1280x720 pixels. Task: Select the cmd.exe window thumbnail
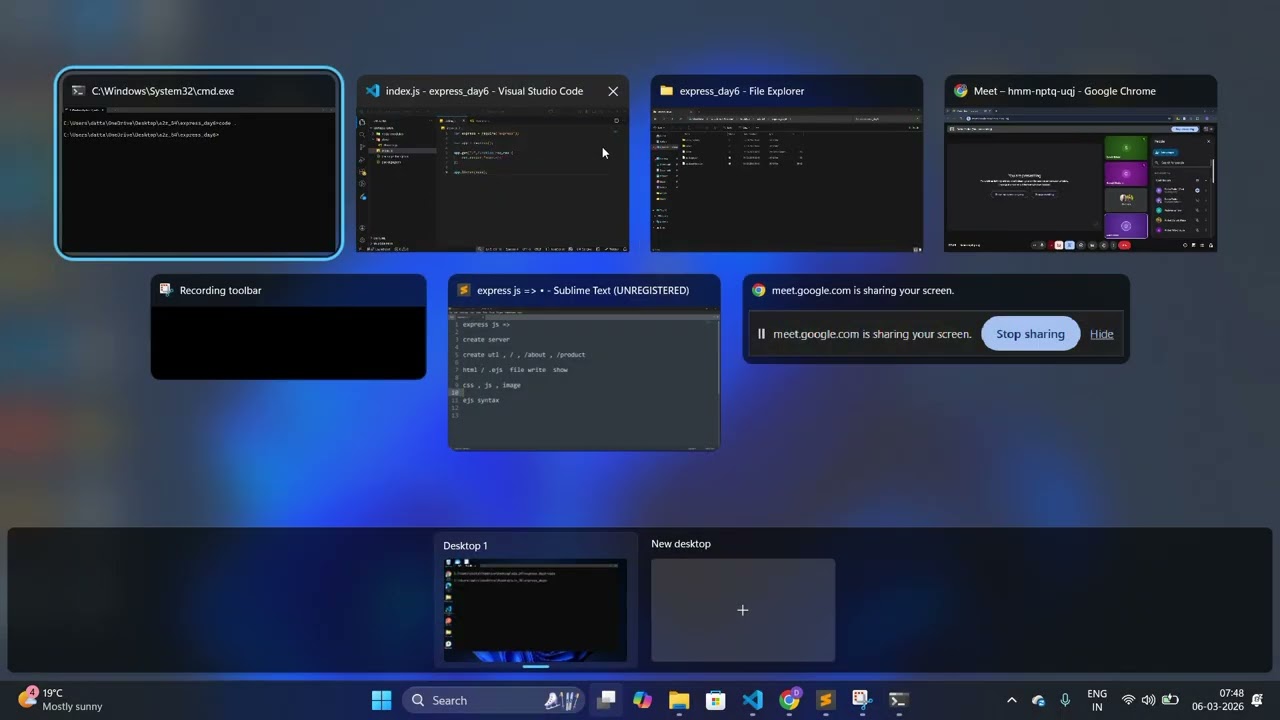click(x=199, y=163)
